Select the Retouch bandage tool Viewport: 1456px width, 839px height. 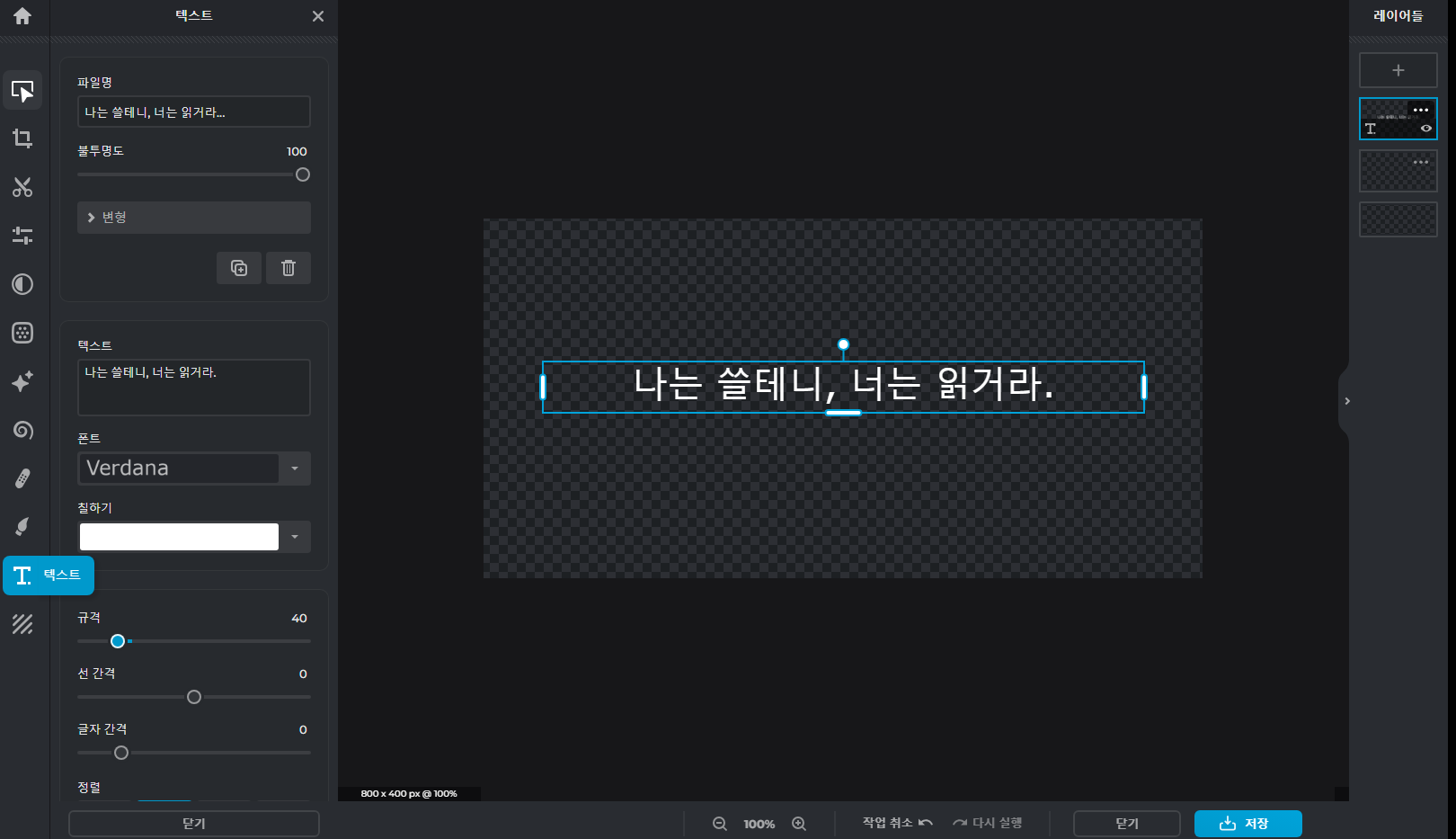pos(22,478)
